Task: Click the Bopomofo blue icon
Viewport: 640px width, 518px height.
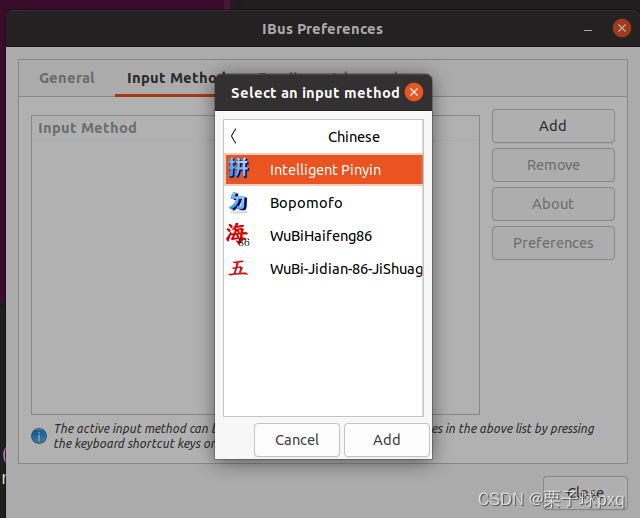Action: pyautogui.click(x=238, y=202)
